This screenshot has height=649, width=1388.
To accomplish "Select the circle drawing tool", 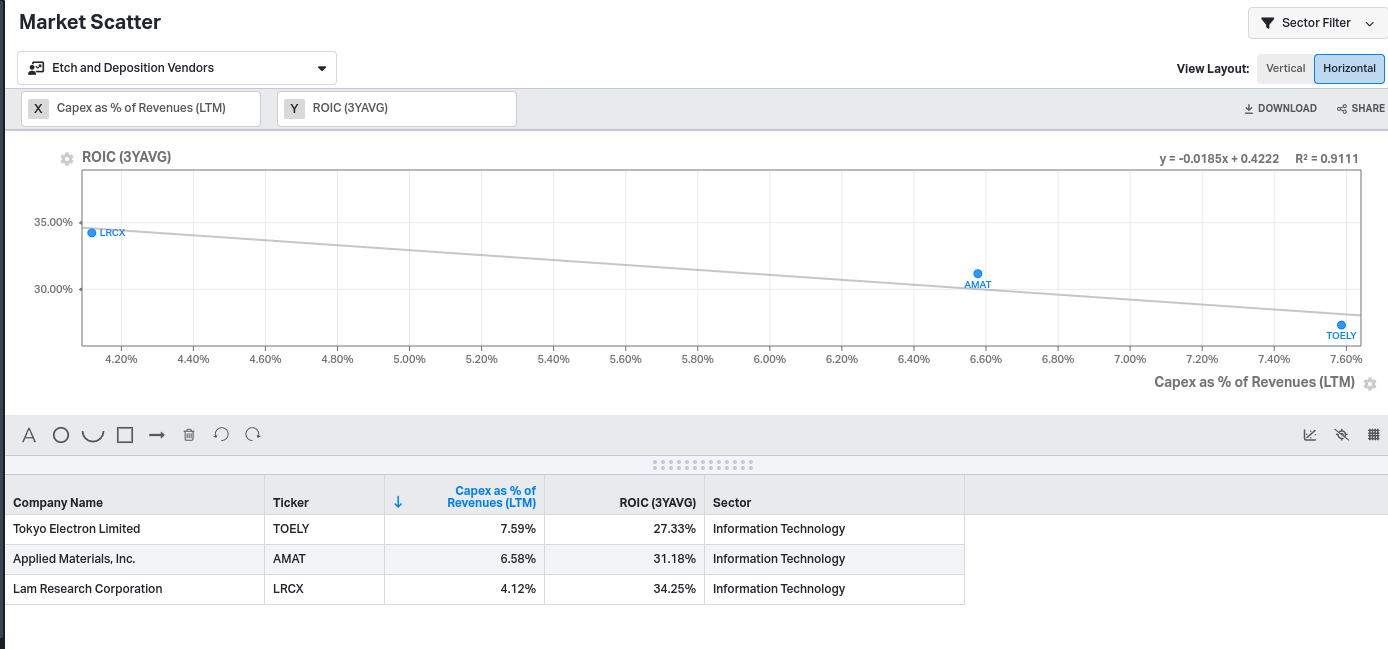I will [61, 435].
